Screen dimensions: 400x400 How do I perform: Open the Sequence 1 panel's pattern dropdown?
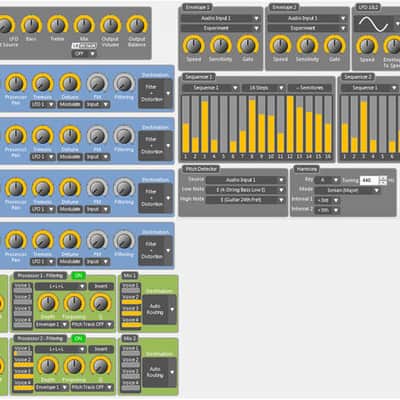pyautogui.click(x=211, y=88)
